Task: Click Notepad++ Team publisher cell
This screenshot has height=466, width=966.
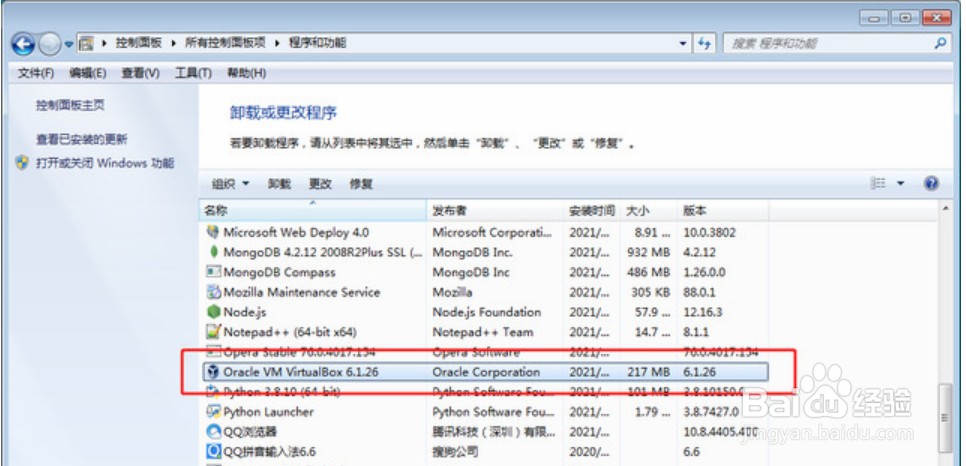Action: tap(482, 332)
